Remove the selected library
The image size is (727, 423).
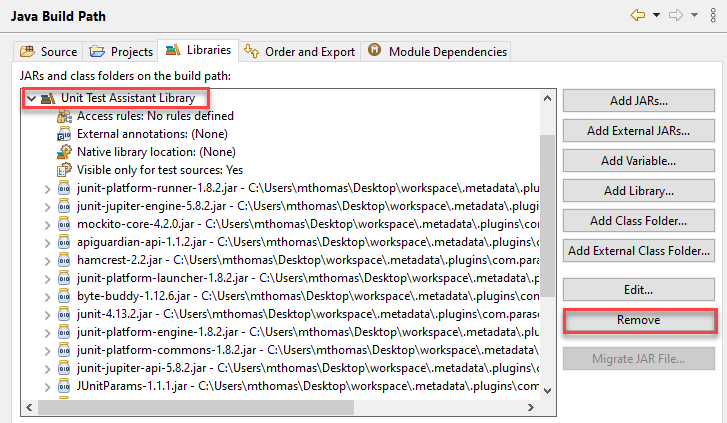639,320
